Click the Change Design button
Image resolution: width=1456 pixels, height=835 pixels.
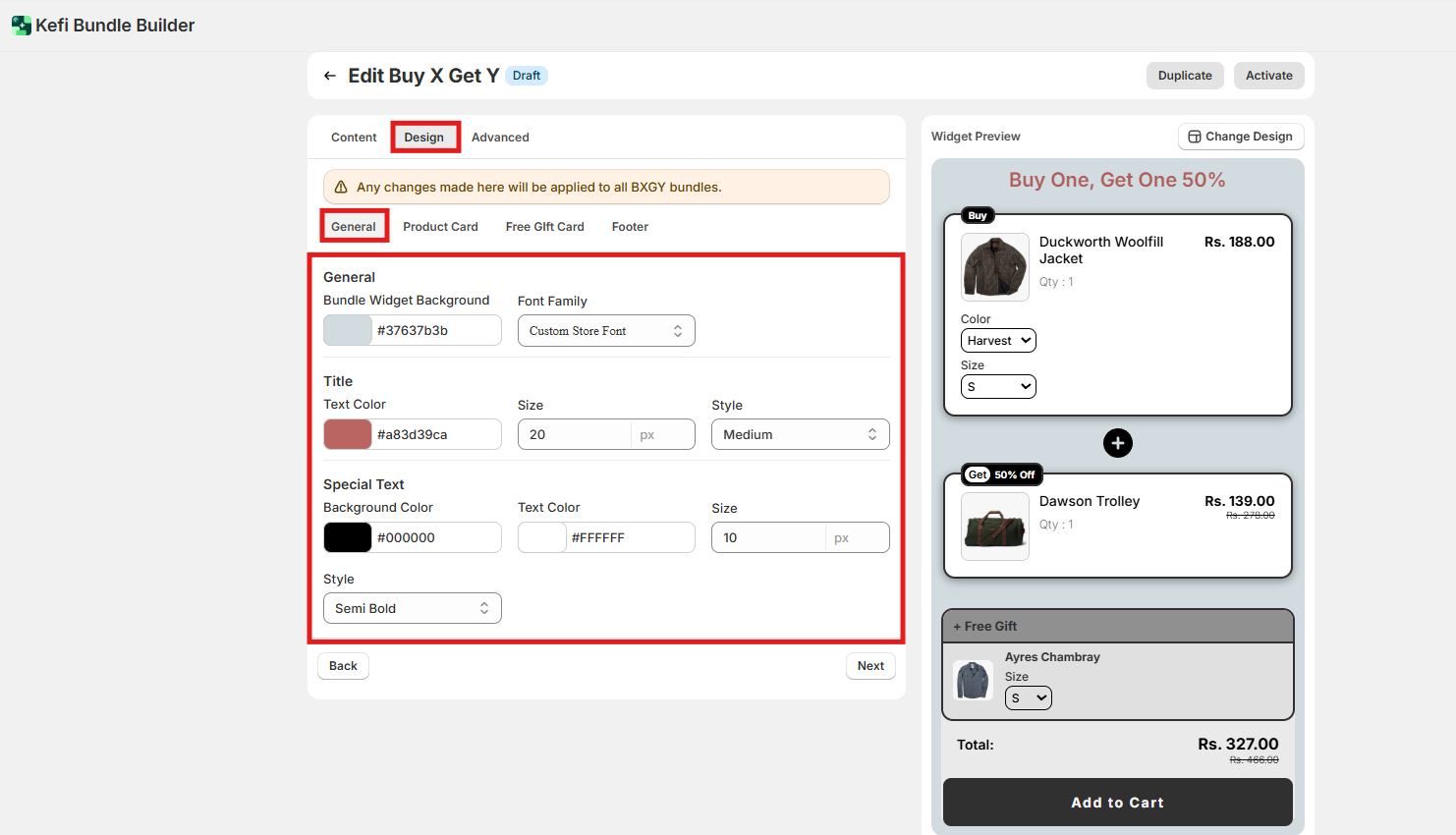(x=1240, y=137)
